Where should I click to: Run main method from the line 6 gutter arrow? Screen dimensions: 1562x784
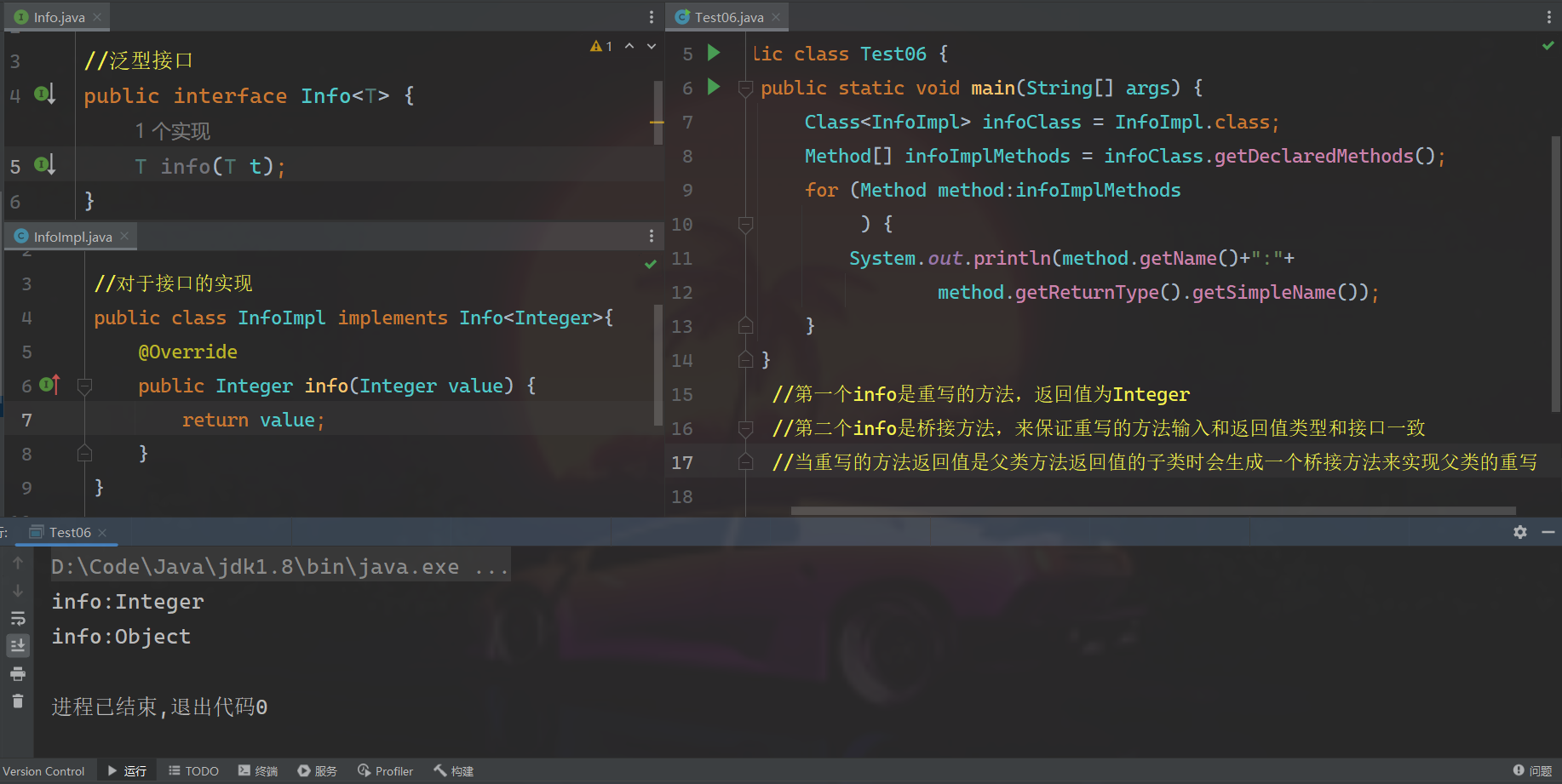point(715,87)
